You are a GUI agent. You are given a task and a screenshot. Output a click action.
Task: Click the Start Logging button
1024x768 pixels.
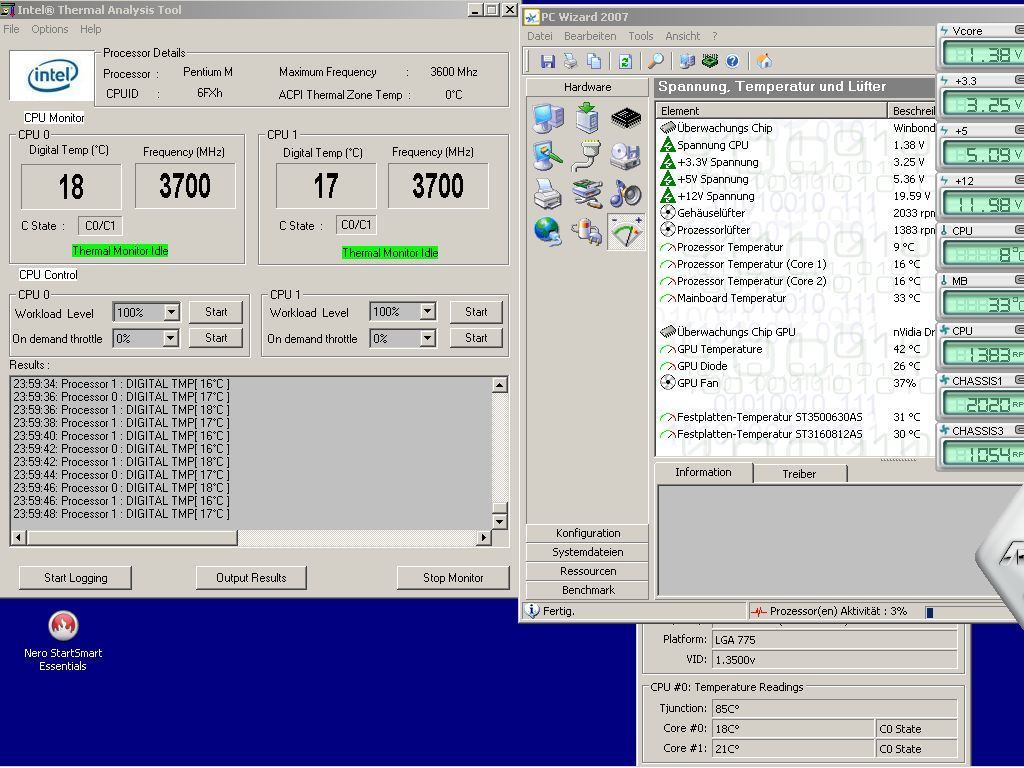tap(76, 578)
